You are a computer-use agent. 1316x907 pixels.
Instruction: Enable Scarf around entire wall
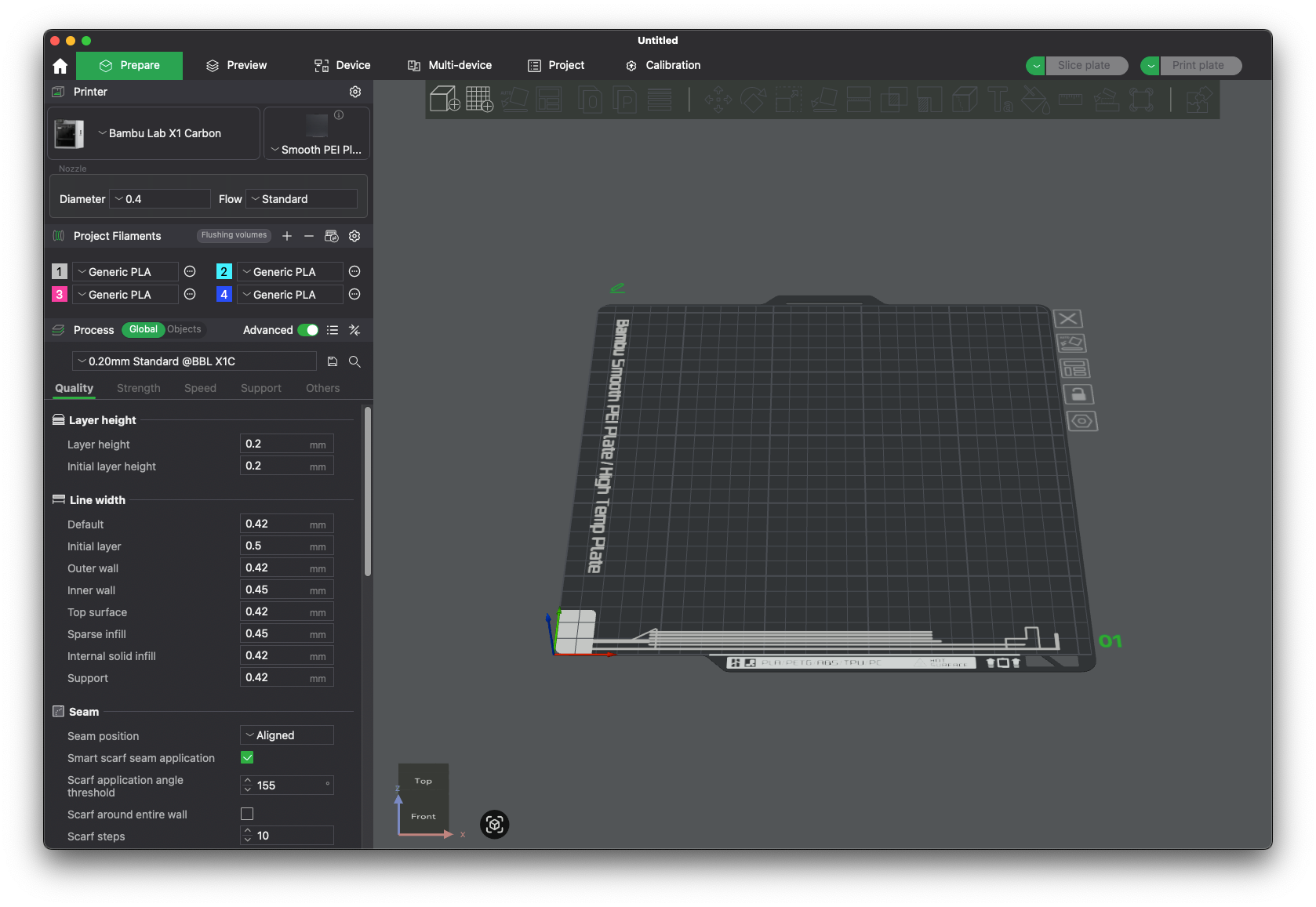point(247,814)
